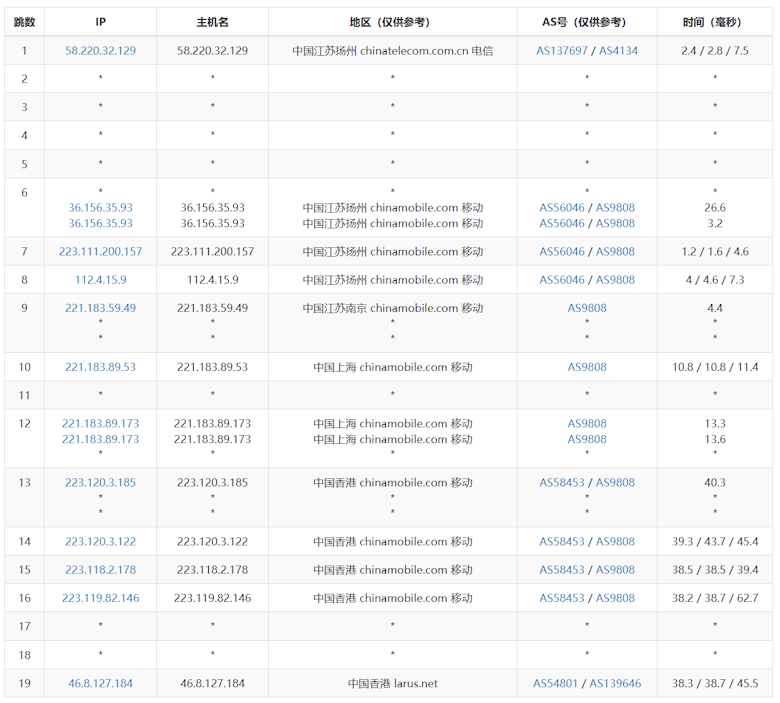The image size is (780, 703).
Task: Select time value 38.3 / 38.7 / 45.5
Action: 715,684
